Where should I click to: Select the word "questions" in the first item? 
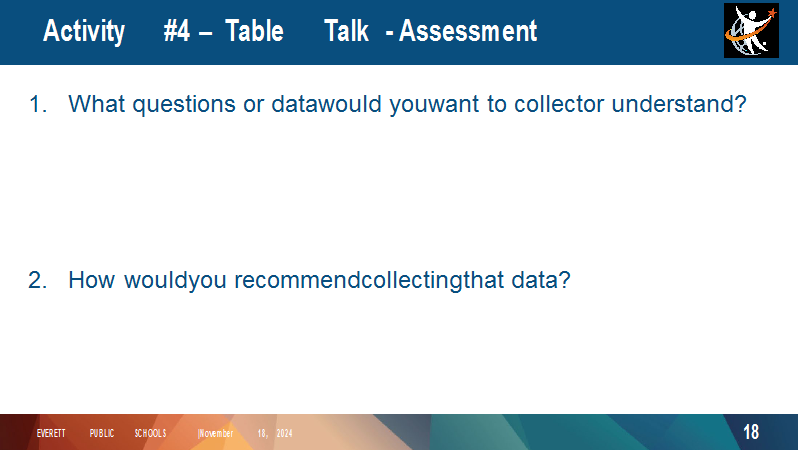(x=184, y=105)
